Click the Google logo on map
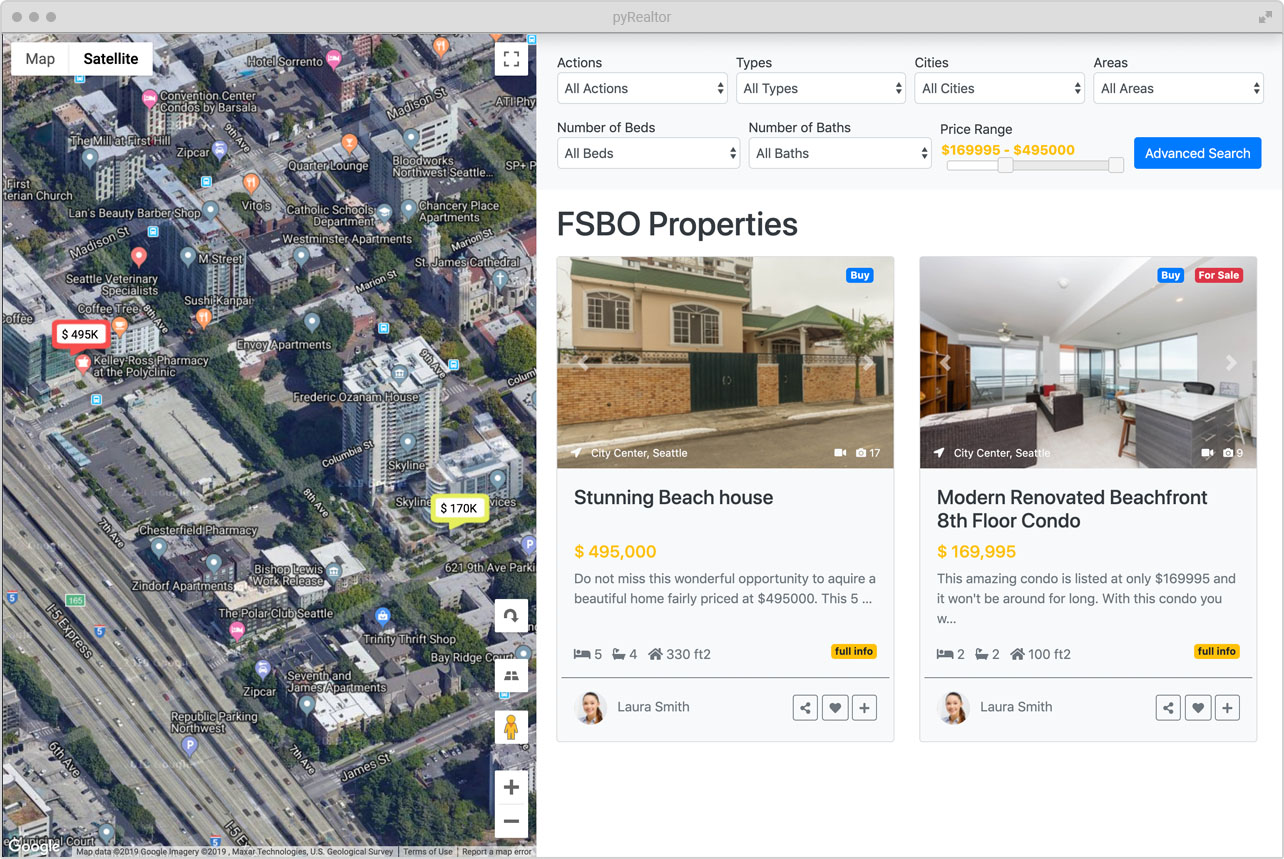This screenshot has width=1284, height=859. click(x=34, y=847)
